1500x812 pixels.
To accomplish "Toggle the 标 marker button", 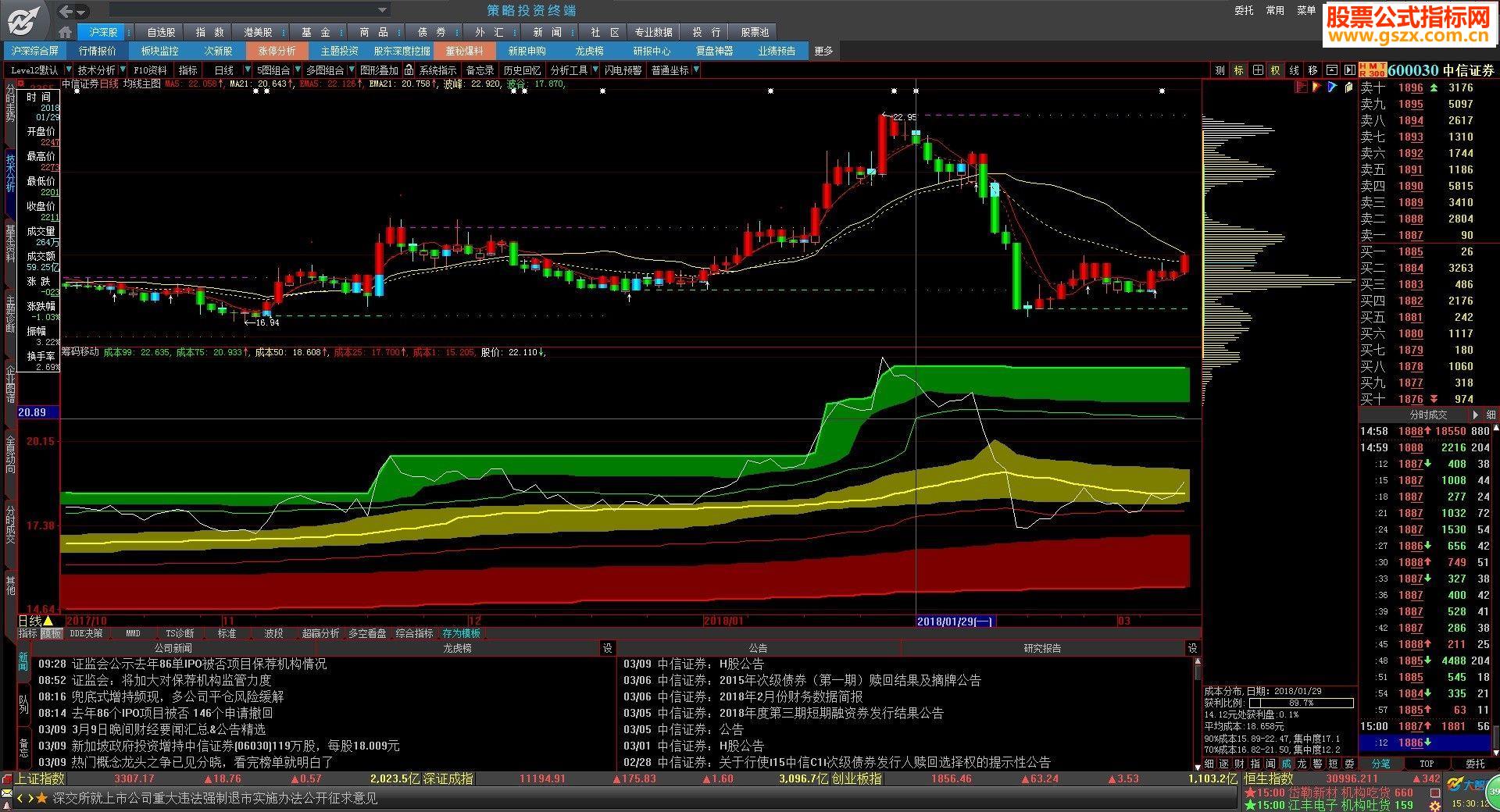I will click(x=1239, y=70).
